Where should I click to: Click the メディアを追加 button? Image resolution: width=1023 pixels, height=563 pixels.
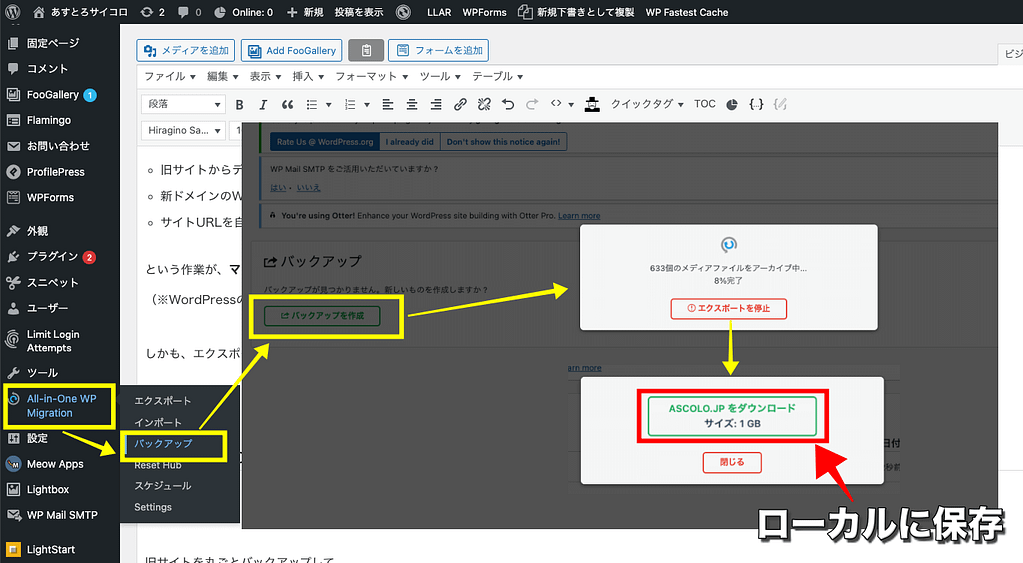[x=186, y=50]
